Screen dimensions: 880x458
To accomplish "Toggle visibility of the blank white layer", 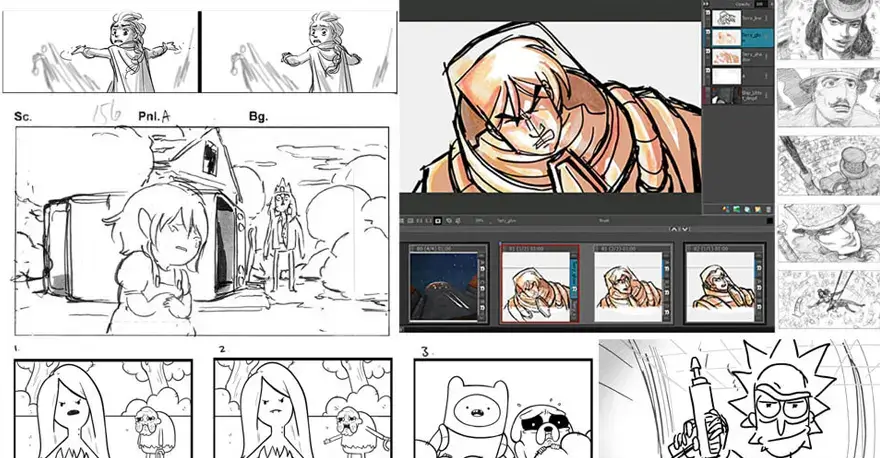I will 708,71.
